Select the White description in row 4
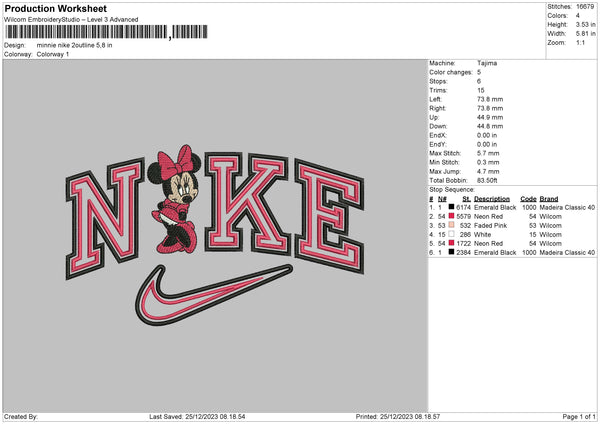 pyautogui.click(x=483, y=235)
